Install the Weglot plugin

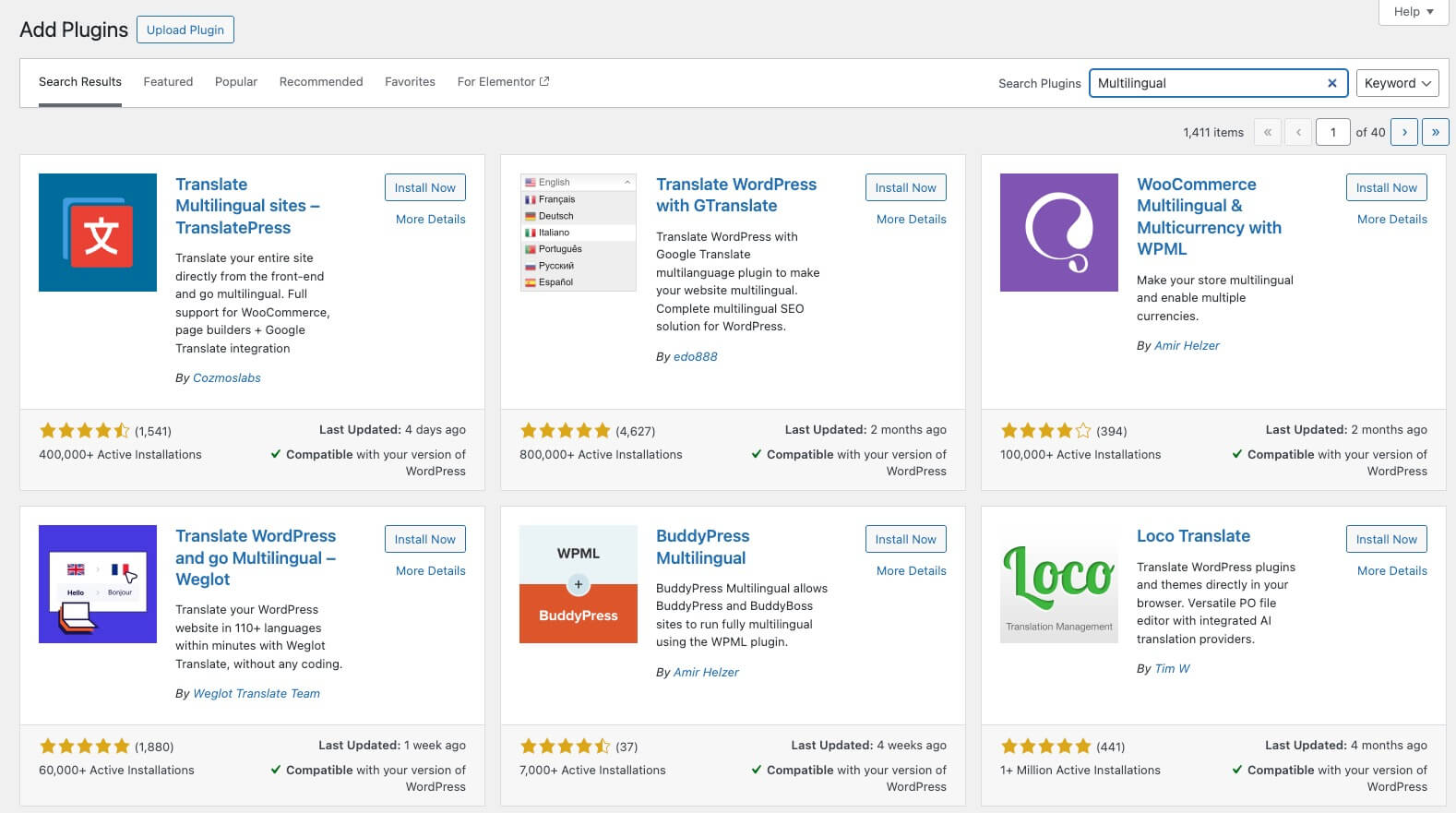(x=425, y=539)
